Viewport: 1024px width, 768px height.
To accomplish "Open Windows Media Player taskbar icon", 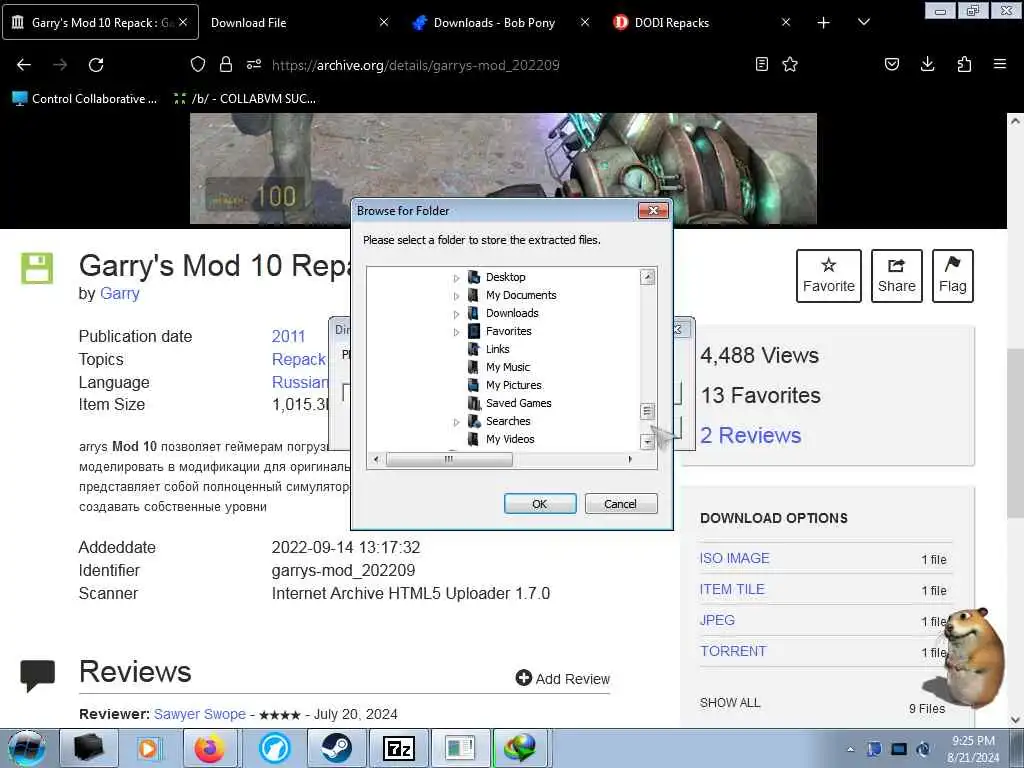I will pos(148,748).
